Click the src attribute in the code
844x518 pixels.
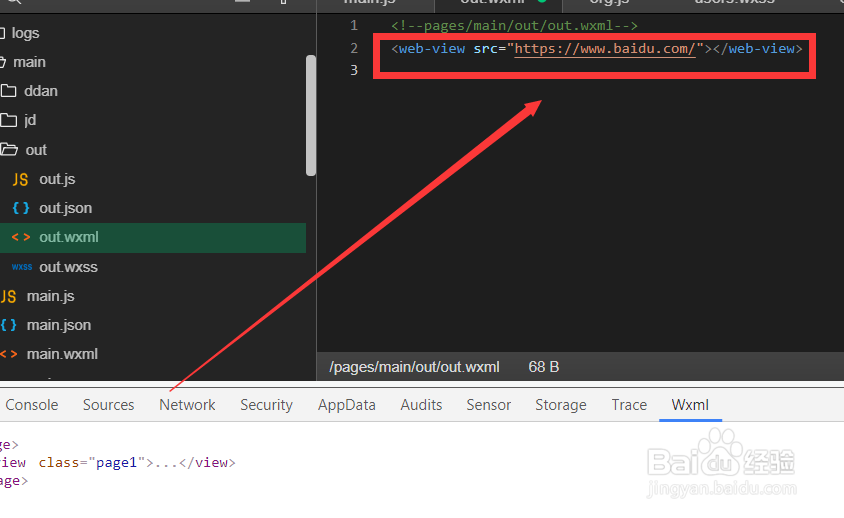pyautogui.click(x=486, y=48)
